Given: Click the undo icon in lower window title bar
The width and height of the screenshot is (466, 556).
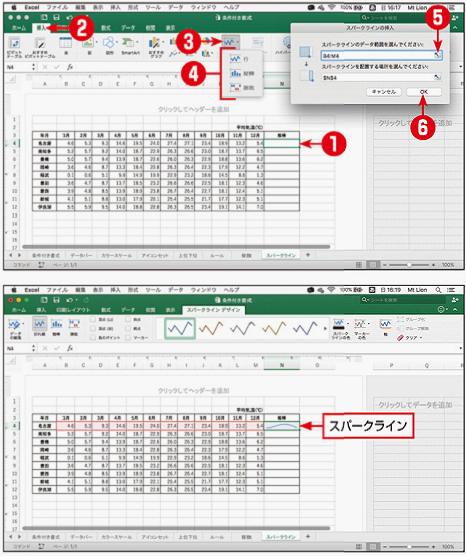Looking at the screenshot, I should [x=70, y=300].
